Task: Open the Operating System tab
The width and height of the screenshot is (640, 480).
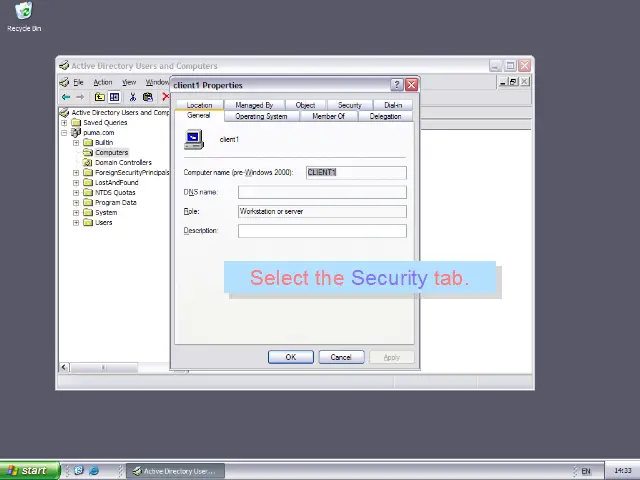Action: pyautogui.click(x=261, y=116)
